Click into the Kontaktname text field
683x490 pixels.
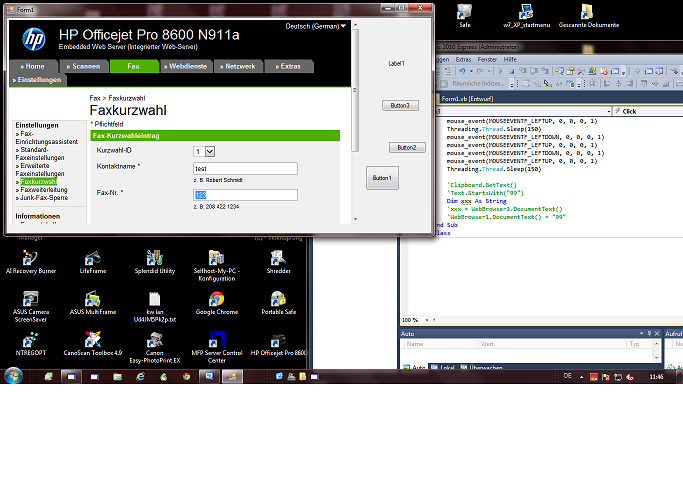245,169
